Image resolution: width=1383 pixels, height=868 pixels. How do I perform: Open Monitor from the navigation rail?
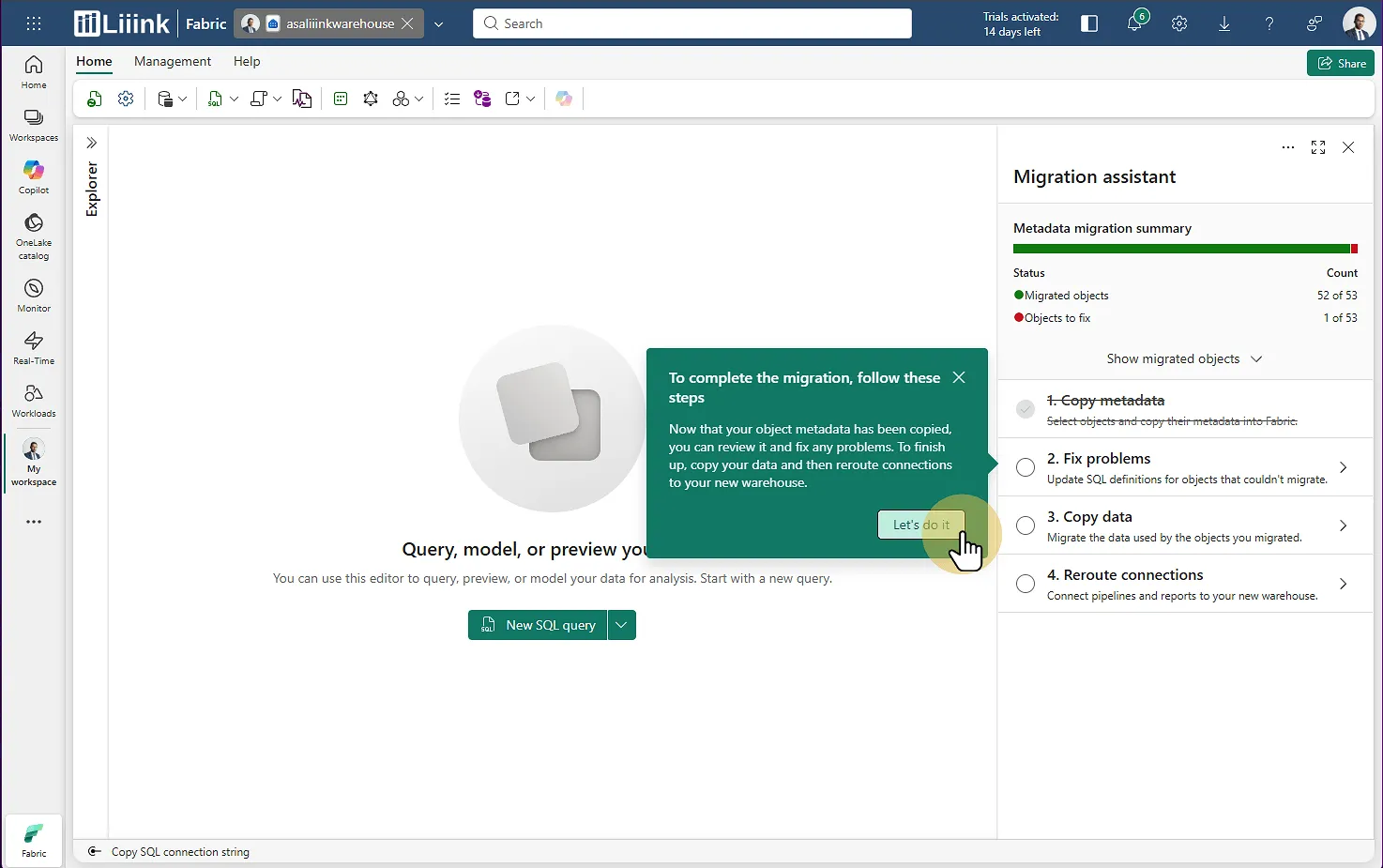(x=34, y=295)
